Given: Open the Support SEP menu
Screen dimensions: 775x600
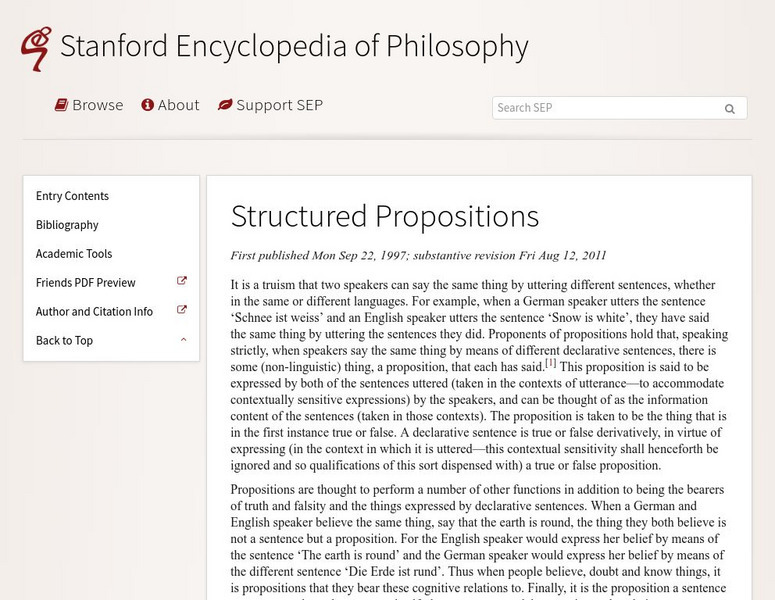Looking at the screenshot, I should point(279,105).
